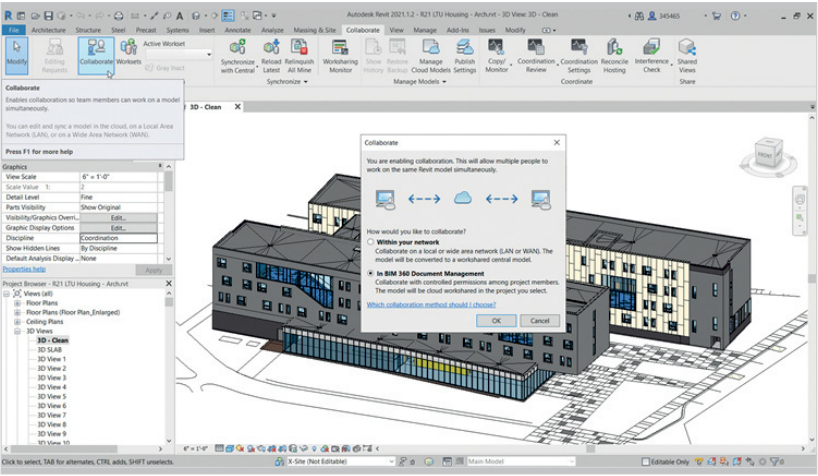The image size is (818, 476).
Task: Expand the Ceiling Plans tree node
Action: point(17,321)
